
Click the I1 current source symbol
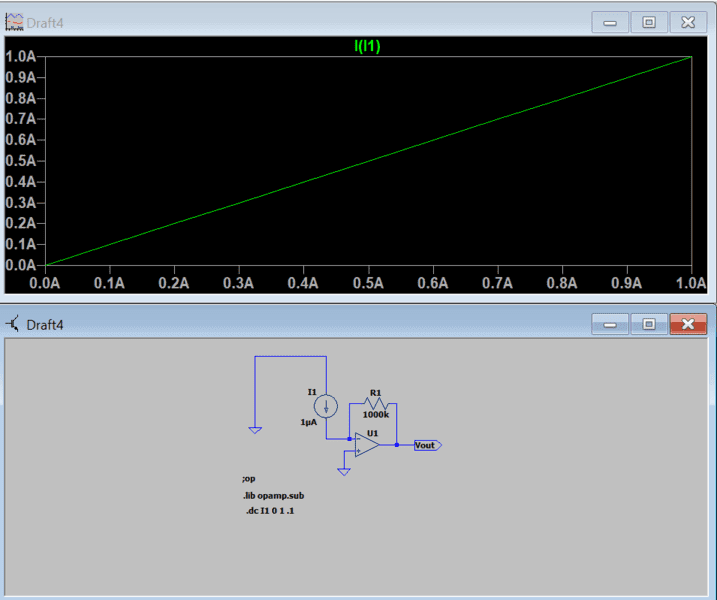click(326, 405)
